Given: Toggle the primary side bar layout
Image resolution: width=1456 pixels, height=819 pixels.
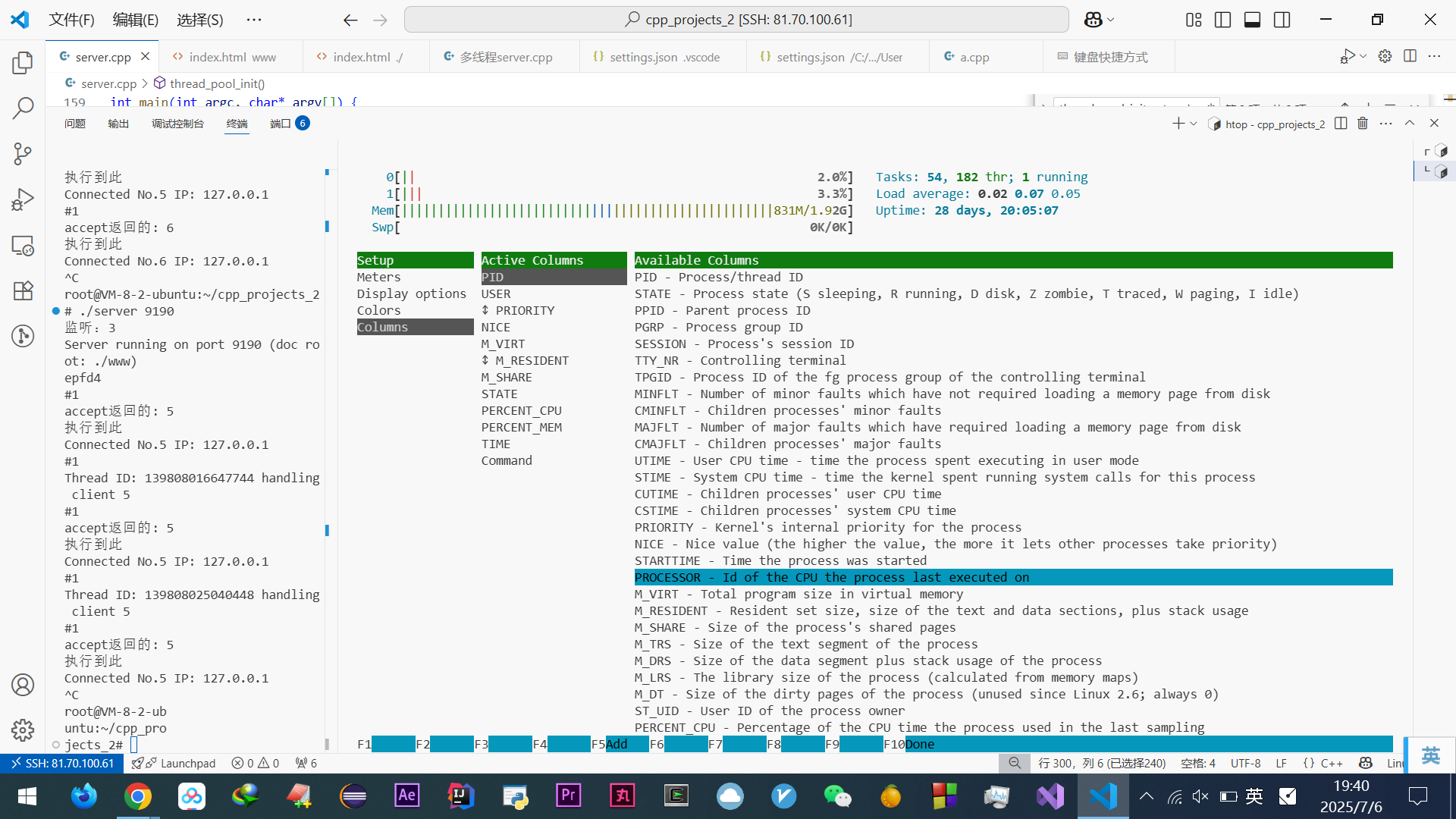Looking at the screenshot, I should point(1222,20).
